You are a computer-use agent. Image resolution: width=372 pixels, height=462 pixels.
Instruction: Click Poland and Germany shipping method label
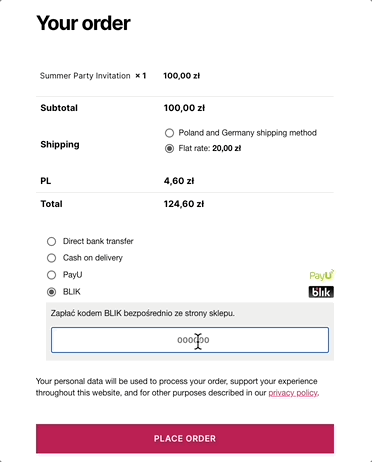tap(248, 133)
